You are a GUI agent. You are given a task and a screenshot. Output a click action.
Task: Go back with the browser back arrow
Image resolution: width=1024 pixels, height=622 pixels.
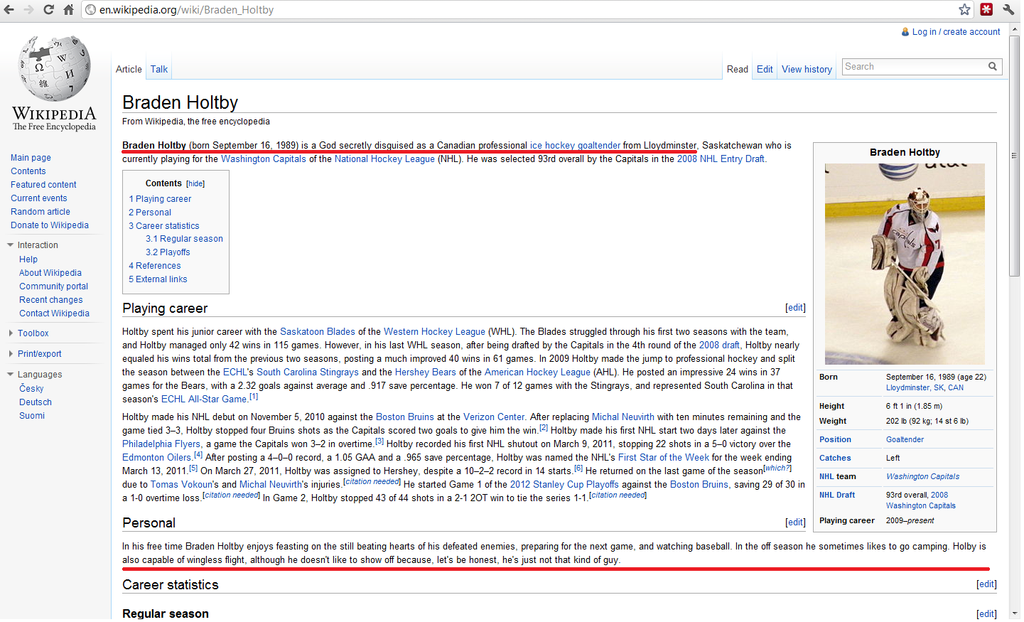(8, 10)
